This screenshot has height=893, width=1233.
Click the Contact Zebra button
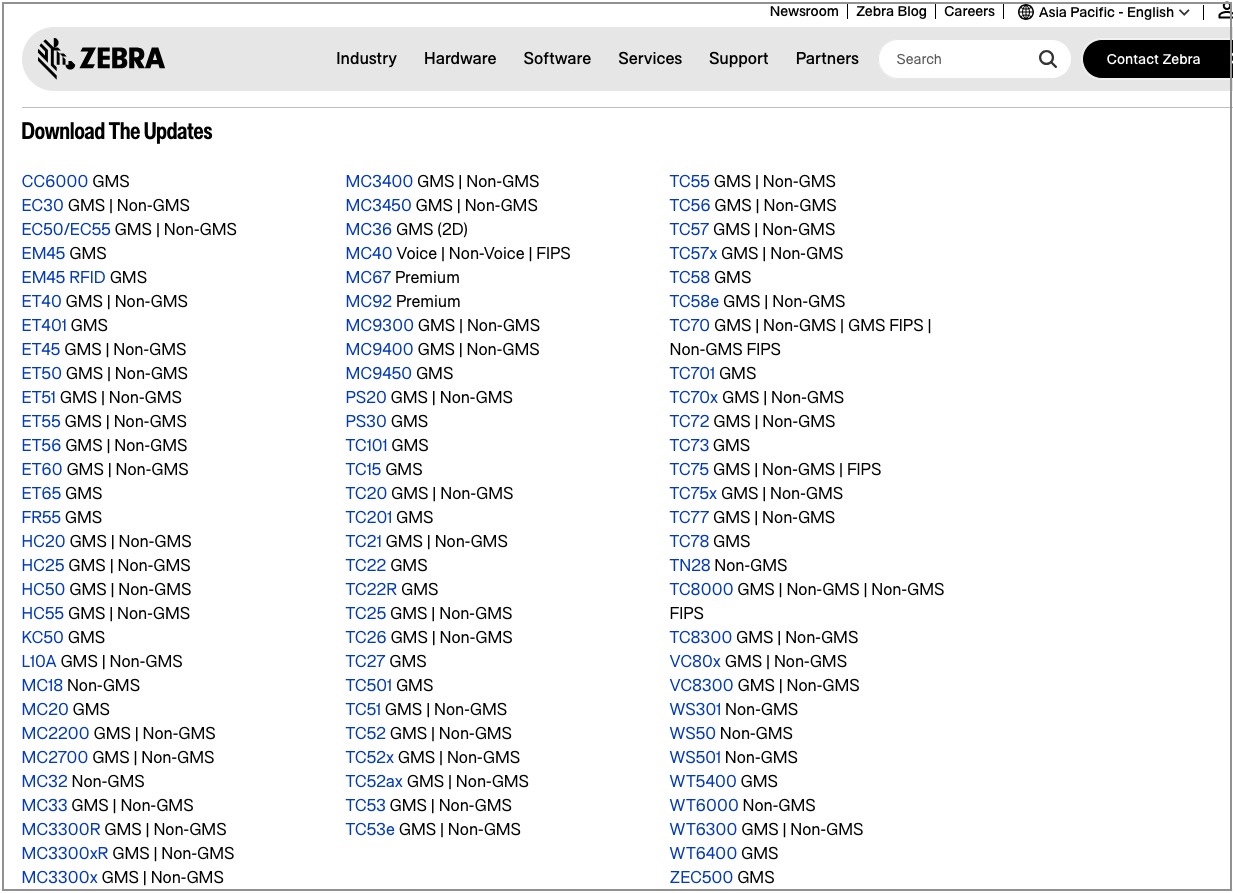coord(1156,59)
